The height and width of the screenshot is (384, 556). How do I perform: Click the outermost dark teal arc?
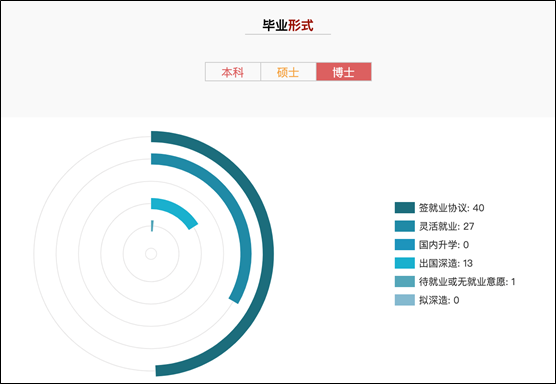(x=268, y=254)
